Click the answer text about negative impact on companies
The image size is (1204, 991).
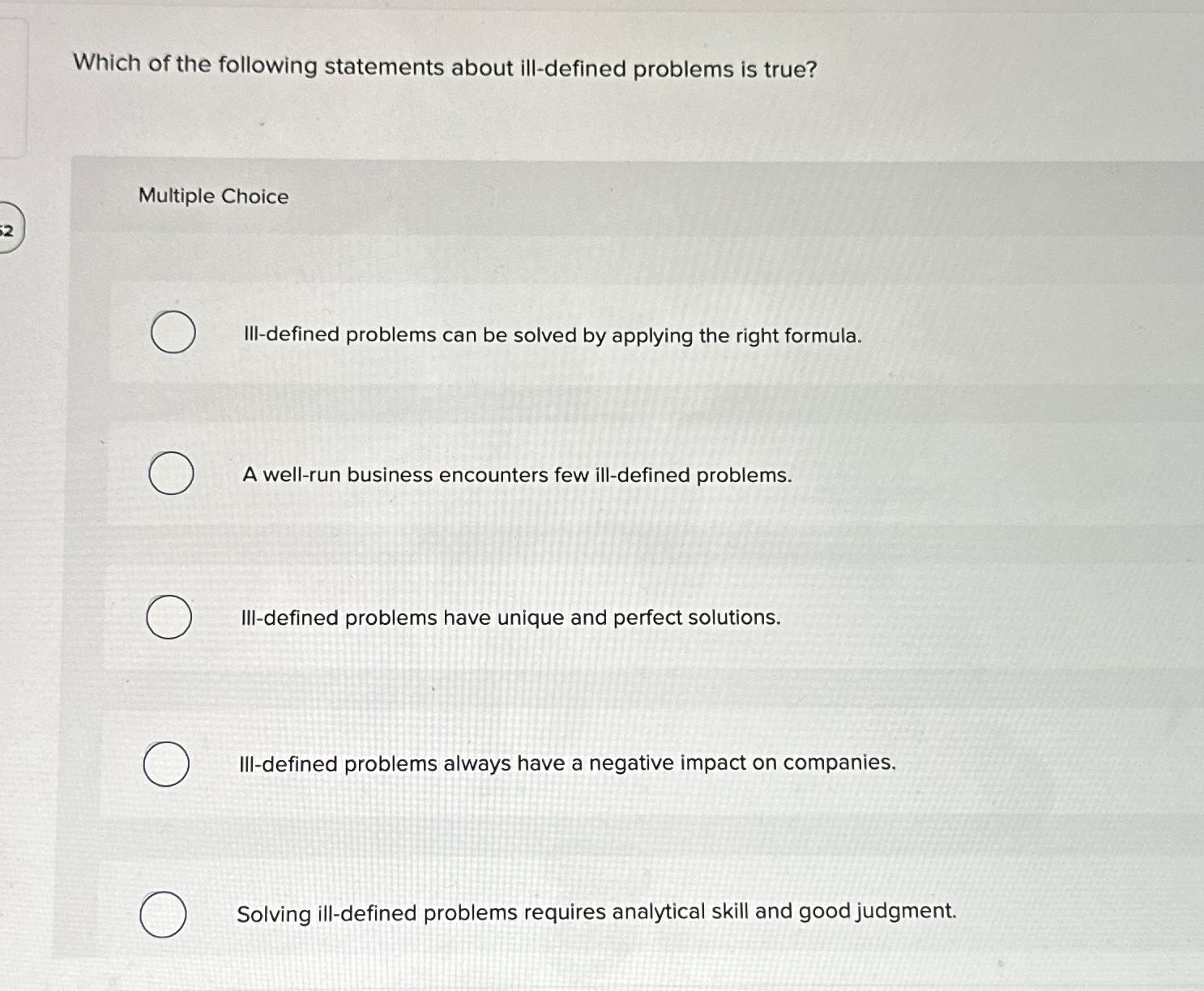(x=568, y=762)
